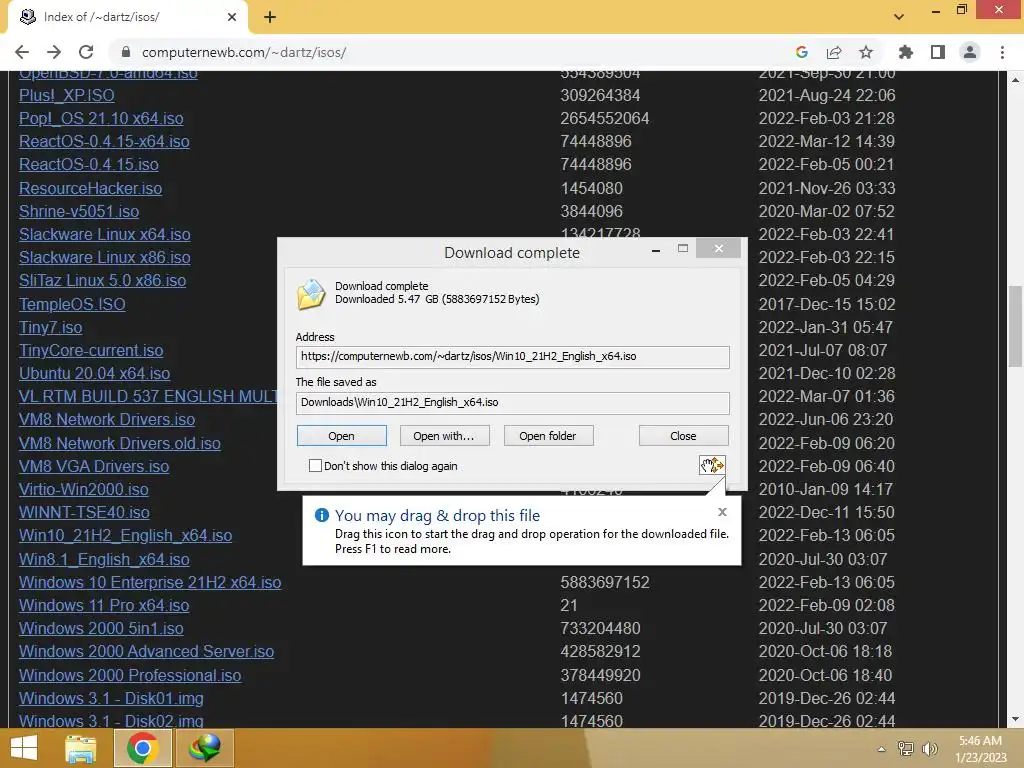Click the Address field in dialog
This screenshot has width=1024, height=768.
click(x=513, y=357)
